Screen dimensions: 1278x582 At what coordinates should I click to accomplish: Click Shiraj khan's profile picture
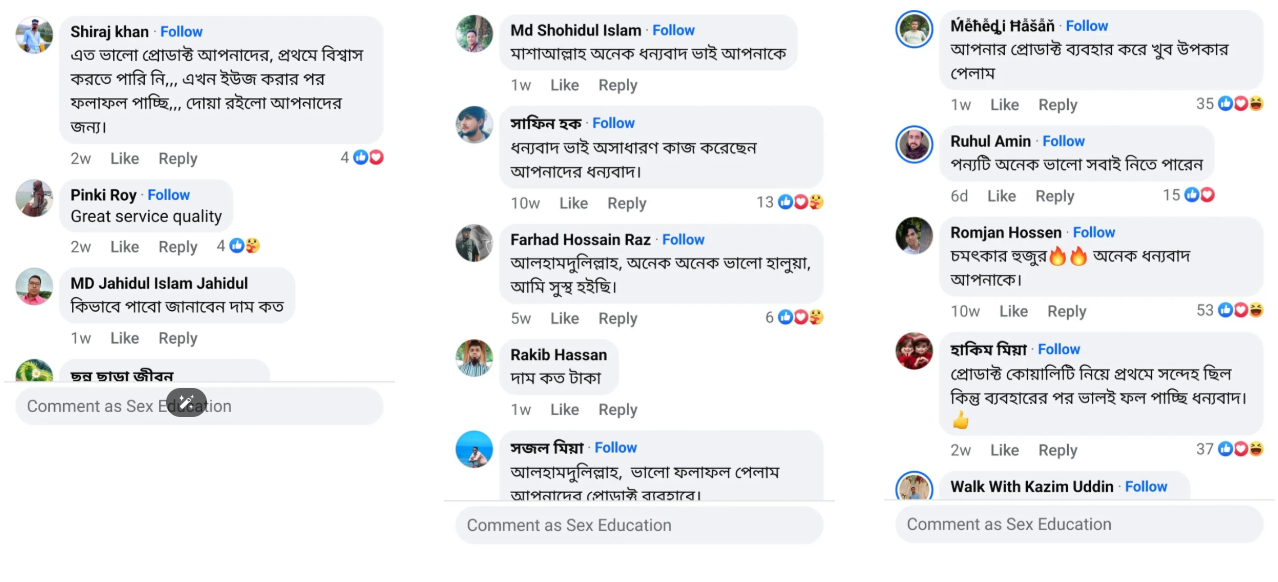(33, 35)
